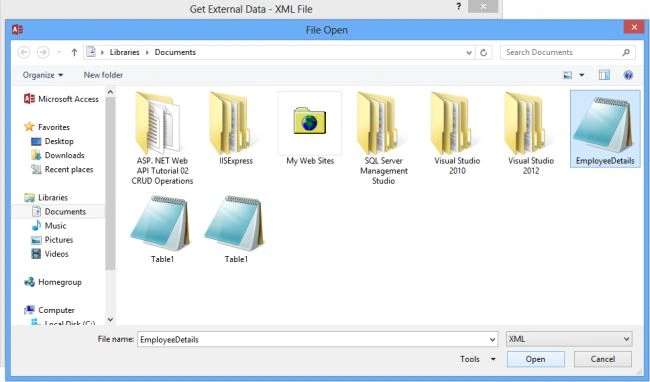Screen dimensions: 650x382
Task: Select SQL Server Management Studio folder
Action: [x=383, y=138]
